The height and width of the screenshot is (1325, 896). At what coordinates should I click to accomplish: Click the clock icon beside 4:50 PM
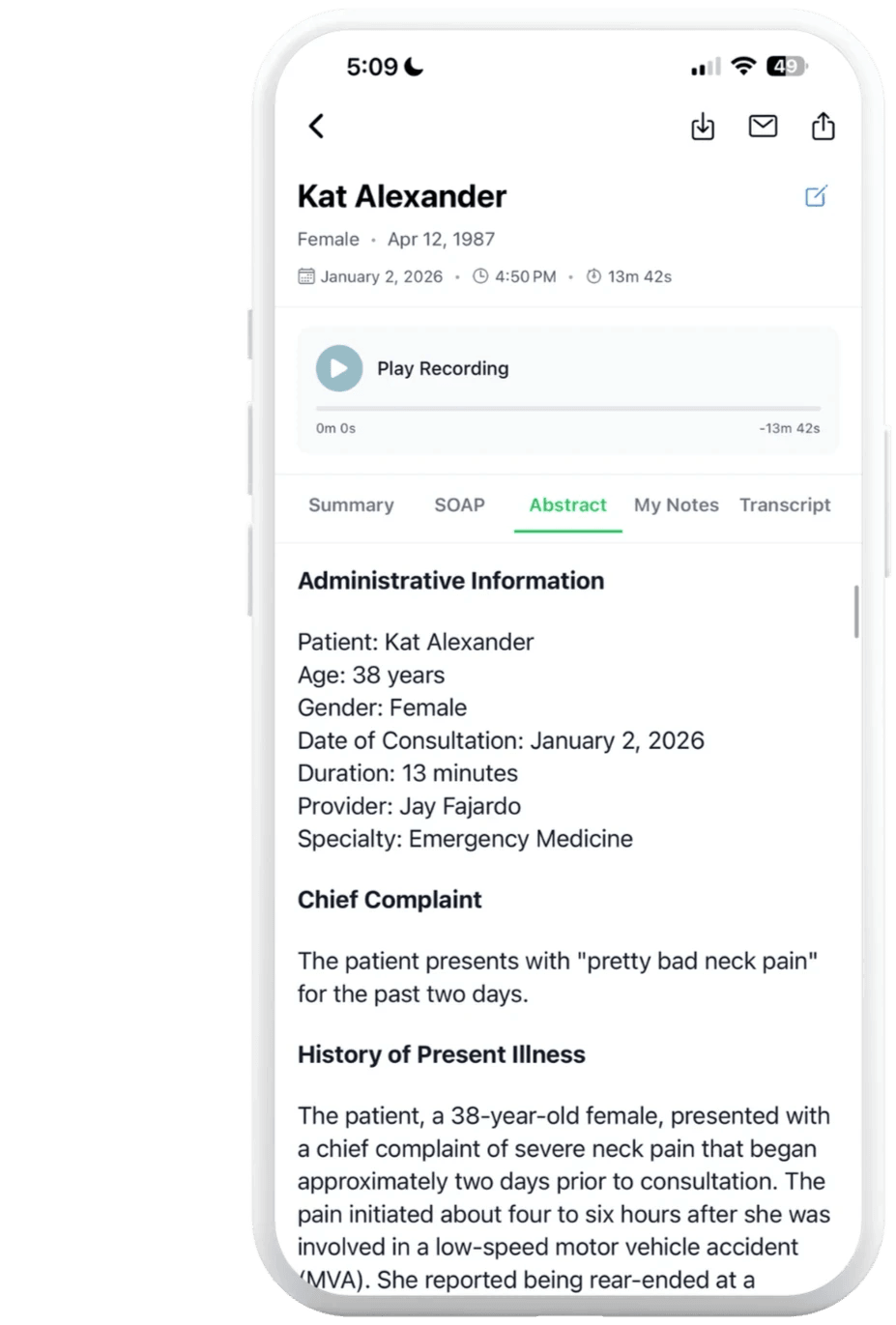tap(480, 276)
